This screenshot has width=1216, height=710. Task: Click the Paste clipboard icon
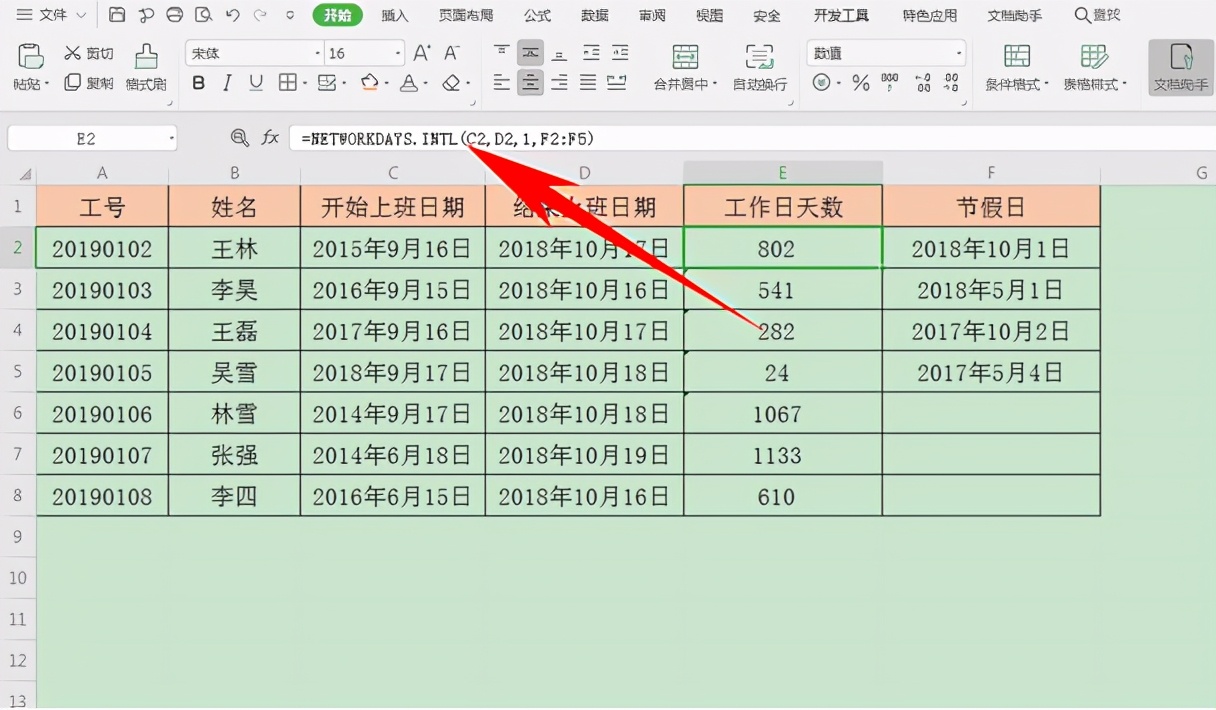pos(31,56)
